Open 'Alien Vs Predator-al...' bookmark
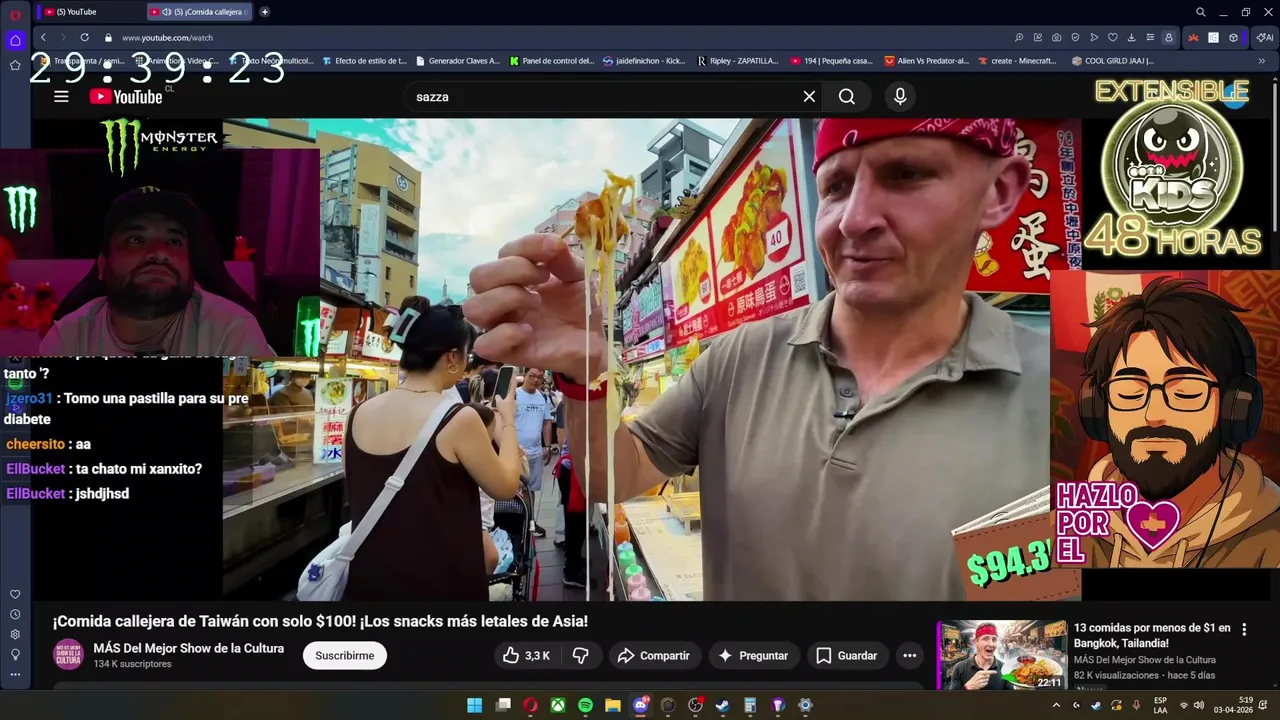The height and width of the screenshot is (720, 1280). (x=926, y=61)
